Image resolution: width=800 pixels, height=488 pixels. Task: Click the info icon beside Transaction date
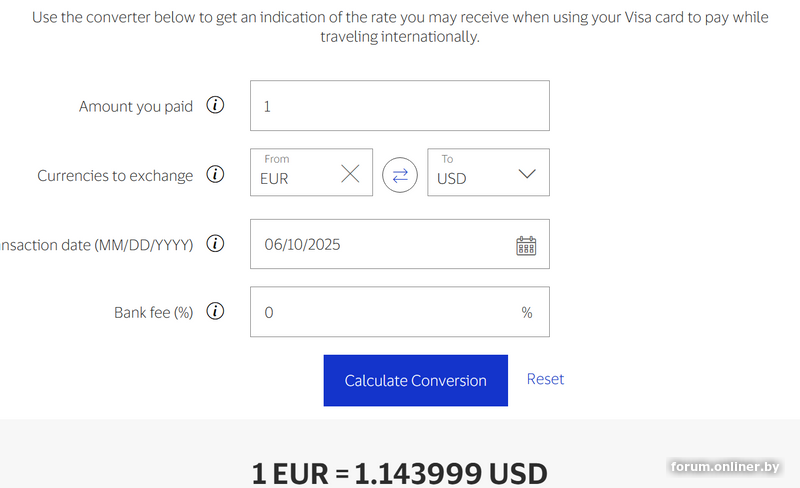point(215,243)
